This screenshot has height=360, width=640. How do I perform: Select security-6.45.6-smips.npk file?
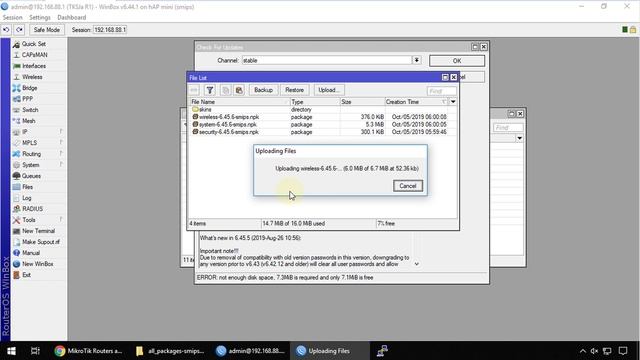[x=322, y=132]
